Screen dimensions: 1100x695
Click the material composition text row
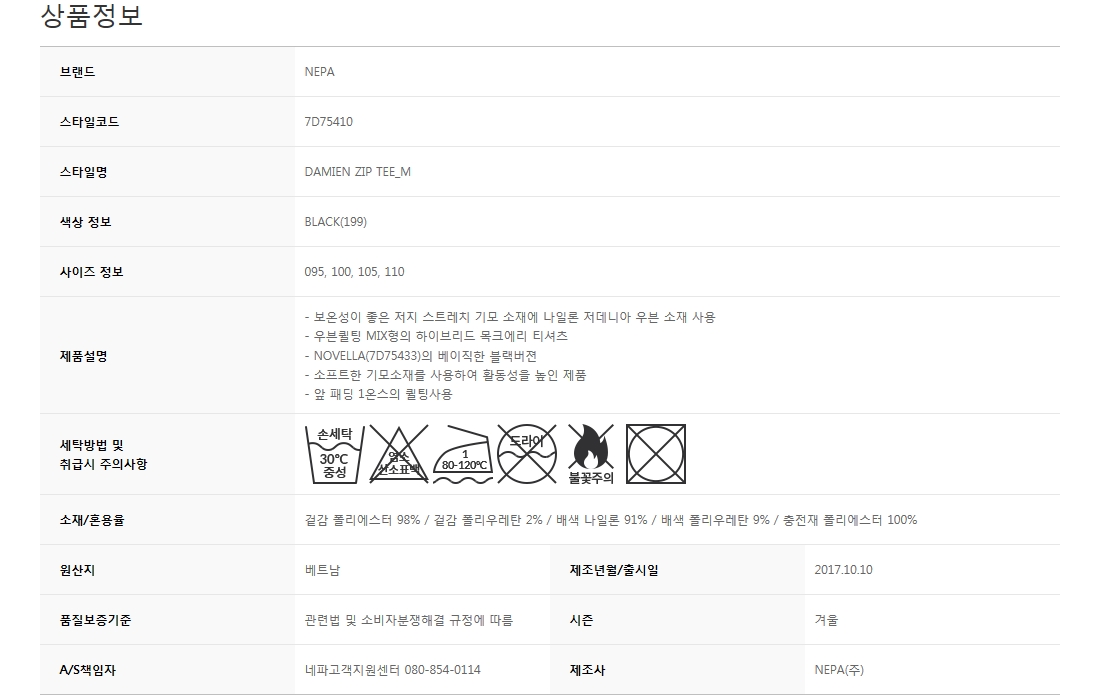(611, 520)
